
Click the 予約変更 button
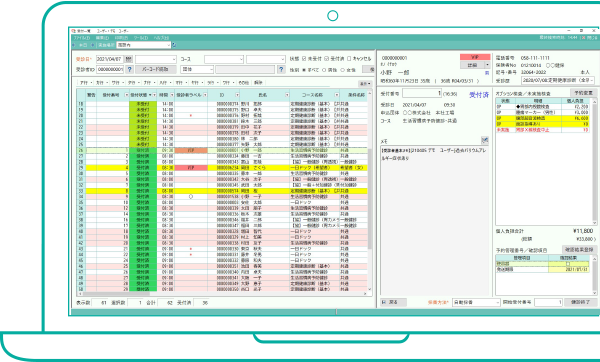584,93
